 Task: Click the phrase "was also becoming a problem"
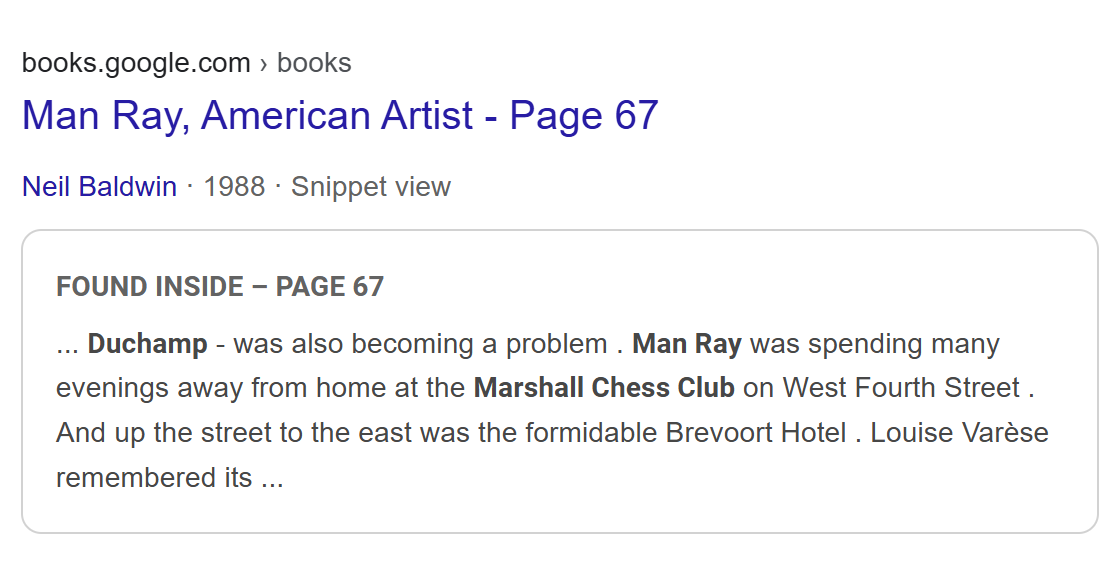click(420, 344)
